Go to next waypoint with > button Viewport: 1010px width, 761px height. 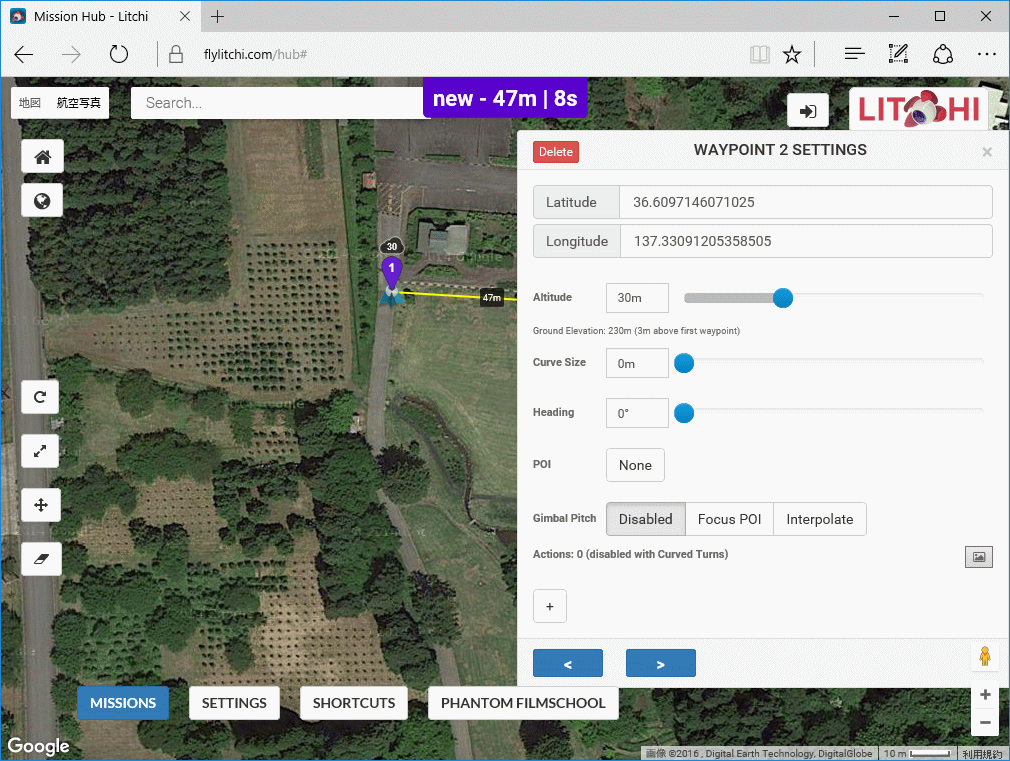(x=660, y=663)
